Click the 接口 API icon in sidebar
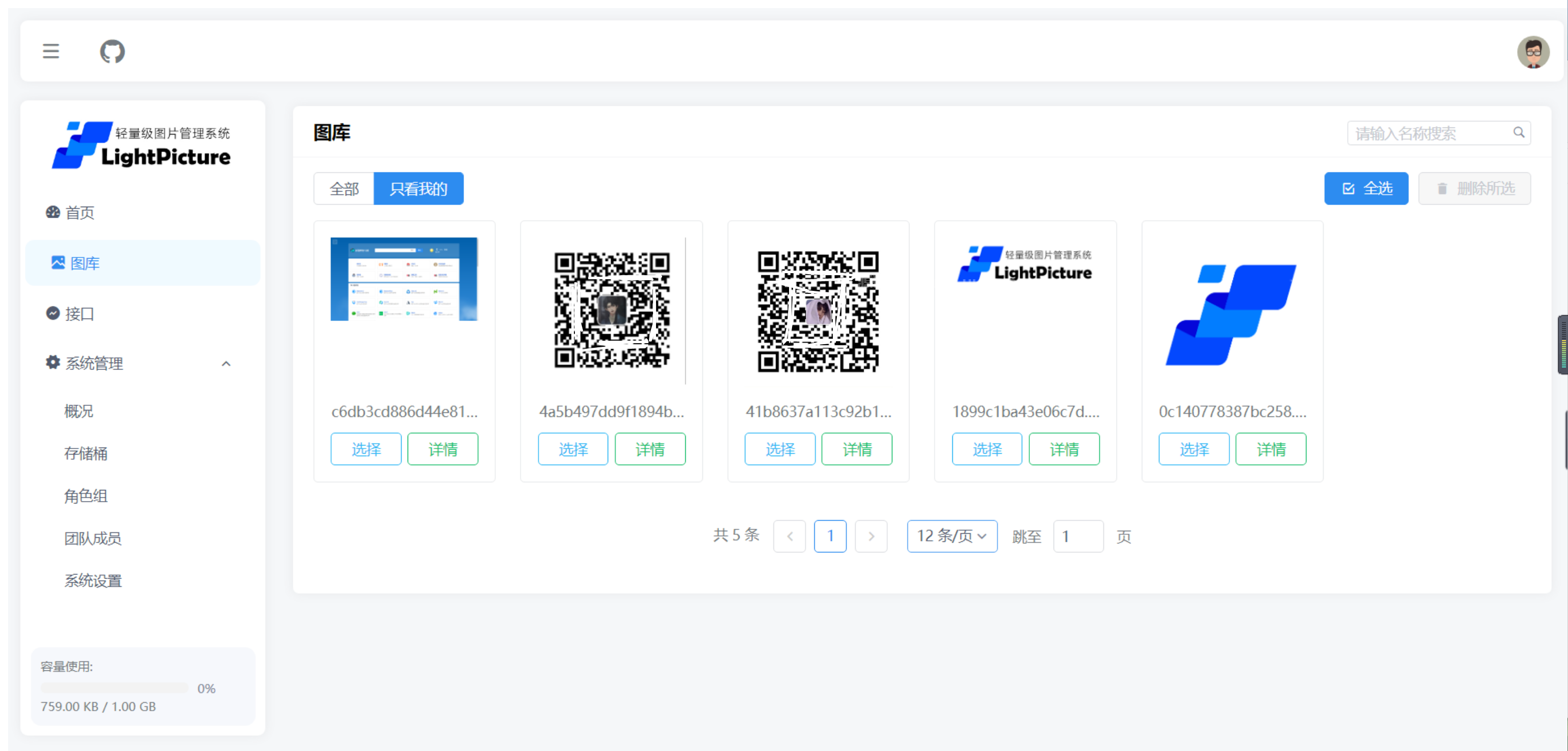This screenshot has height=751, width=1568. click(52, 313)
